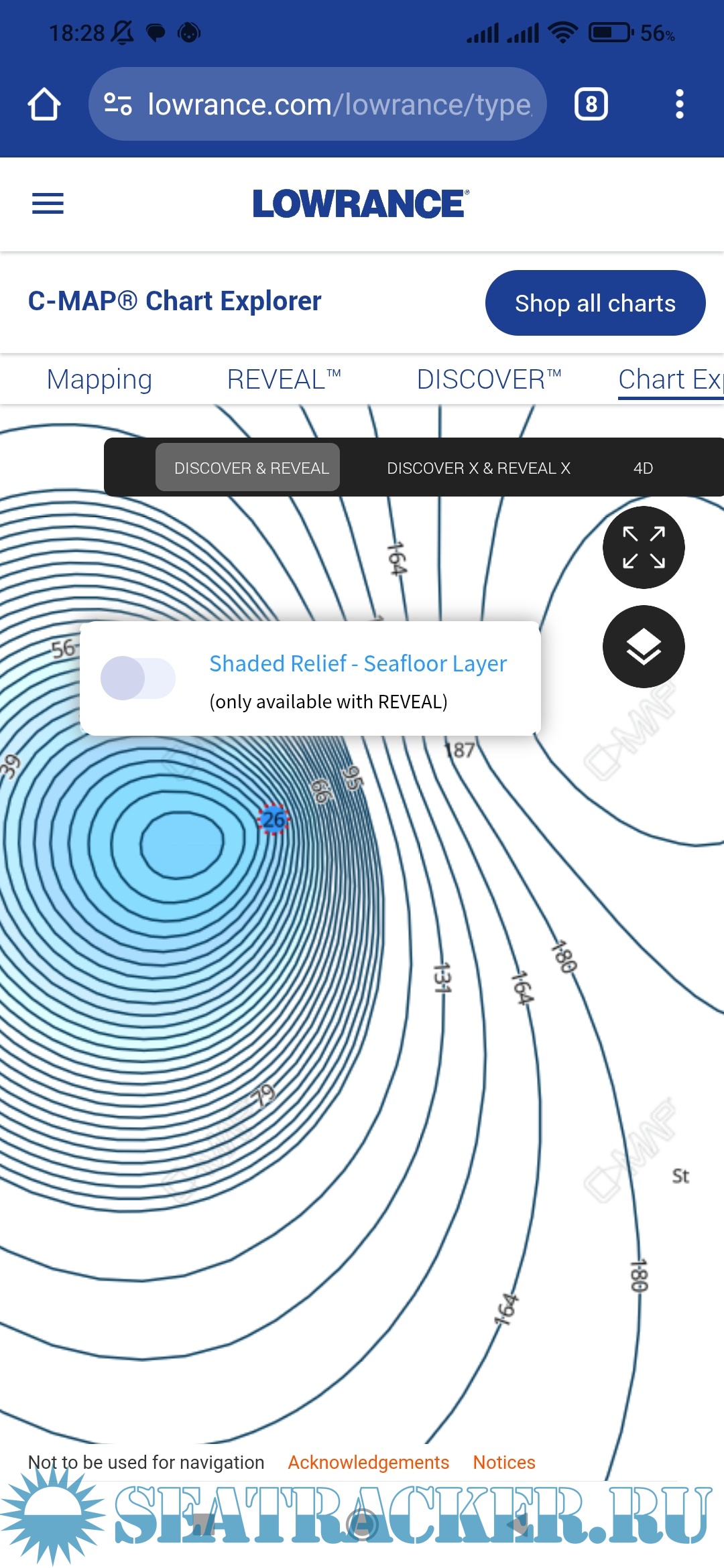Open the Acknowledgements link
724x1568 pixels.
[368, 1462]
